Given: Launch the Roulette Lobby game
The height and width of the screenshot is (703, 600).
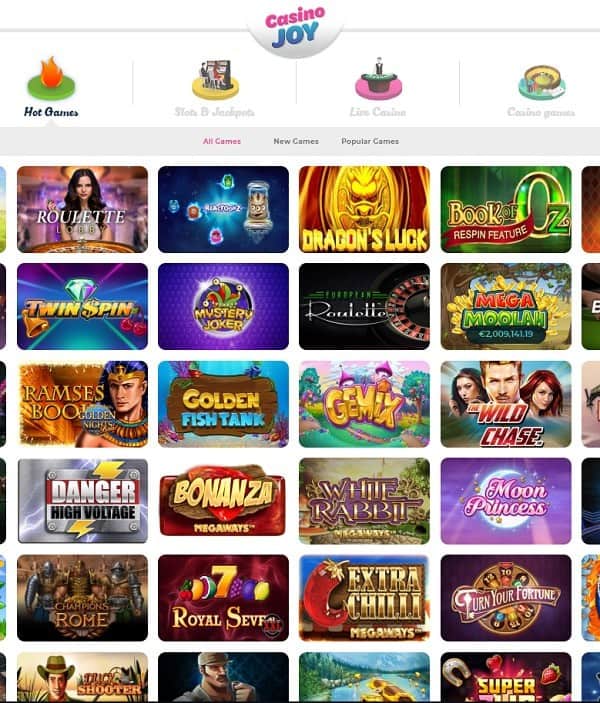Looking at the screenshot, I should (x=83, y=209).
